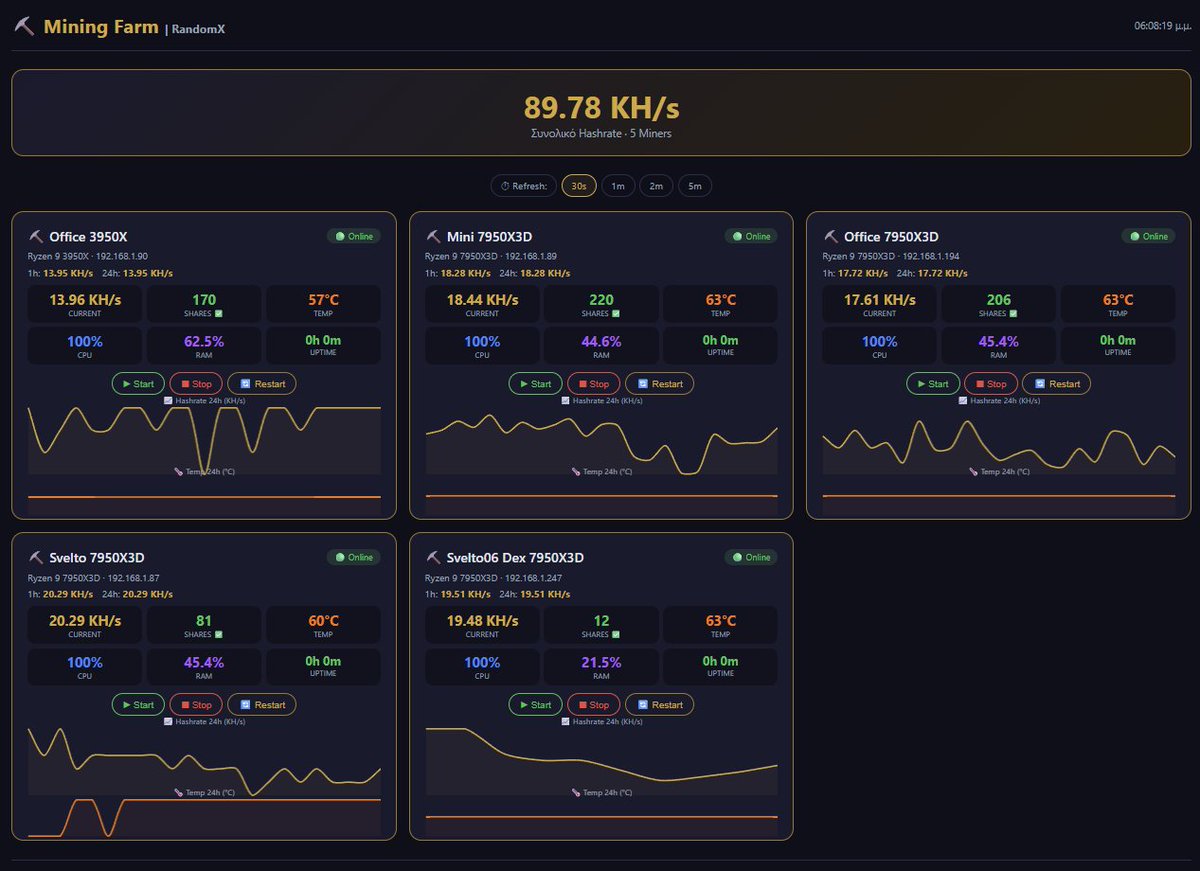Click the 220 shares tile
This screenshot has height=871, width=1200.
602,304
